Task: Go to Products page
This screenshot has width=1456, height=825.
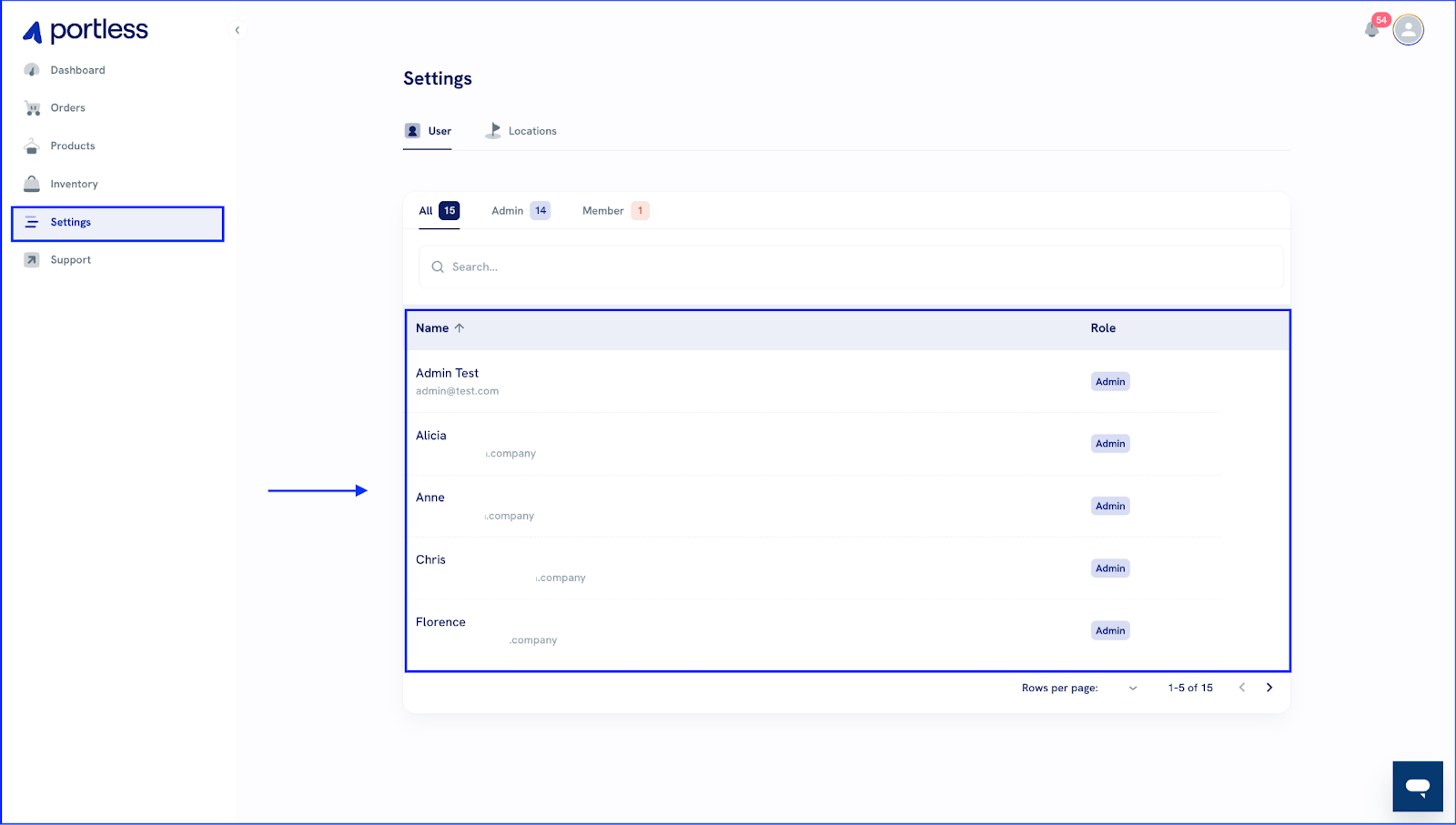Action: click(73, 146)
